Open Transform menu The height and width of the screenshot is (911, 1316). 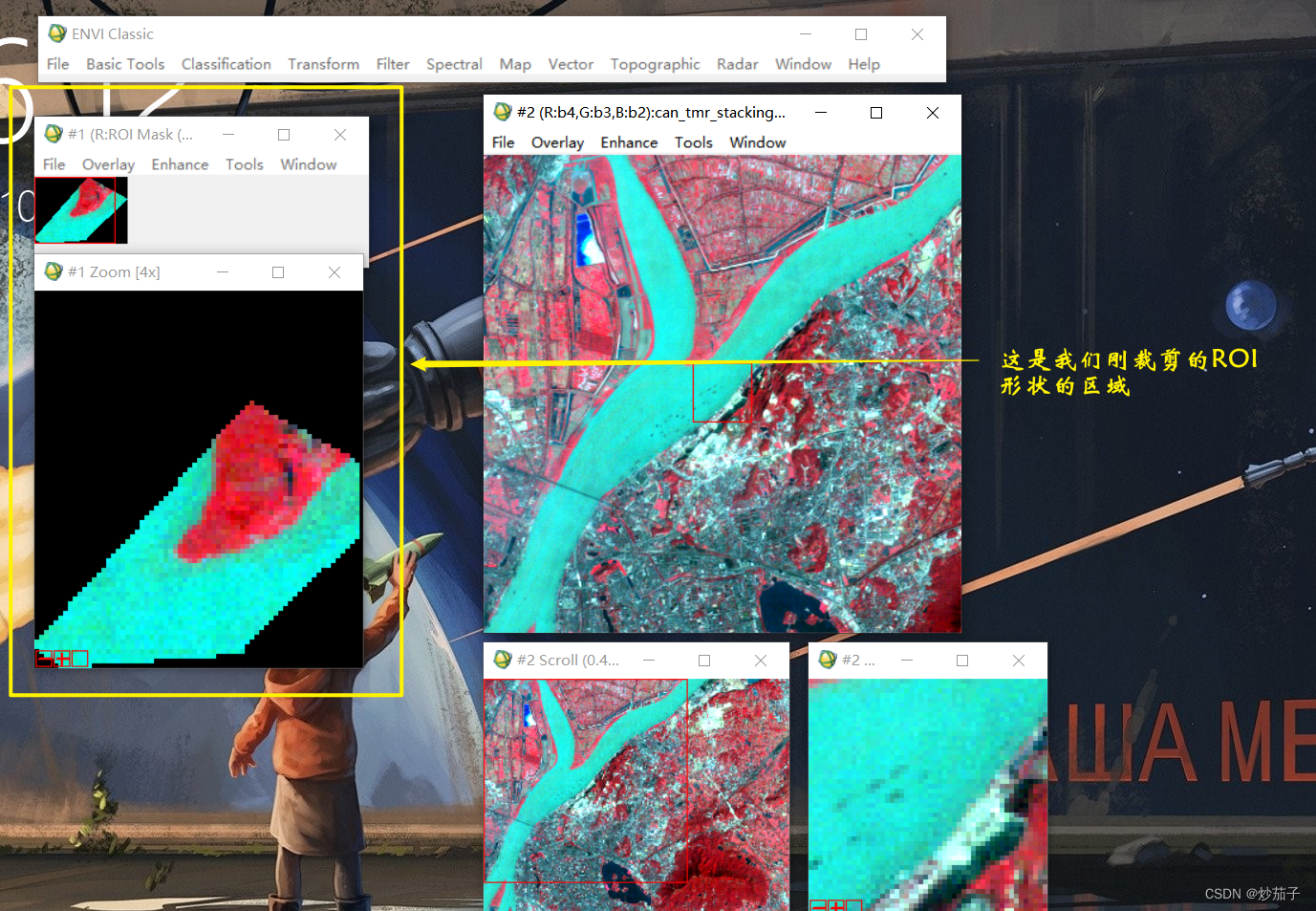(324, 64)
